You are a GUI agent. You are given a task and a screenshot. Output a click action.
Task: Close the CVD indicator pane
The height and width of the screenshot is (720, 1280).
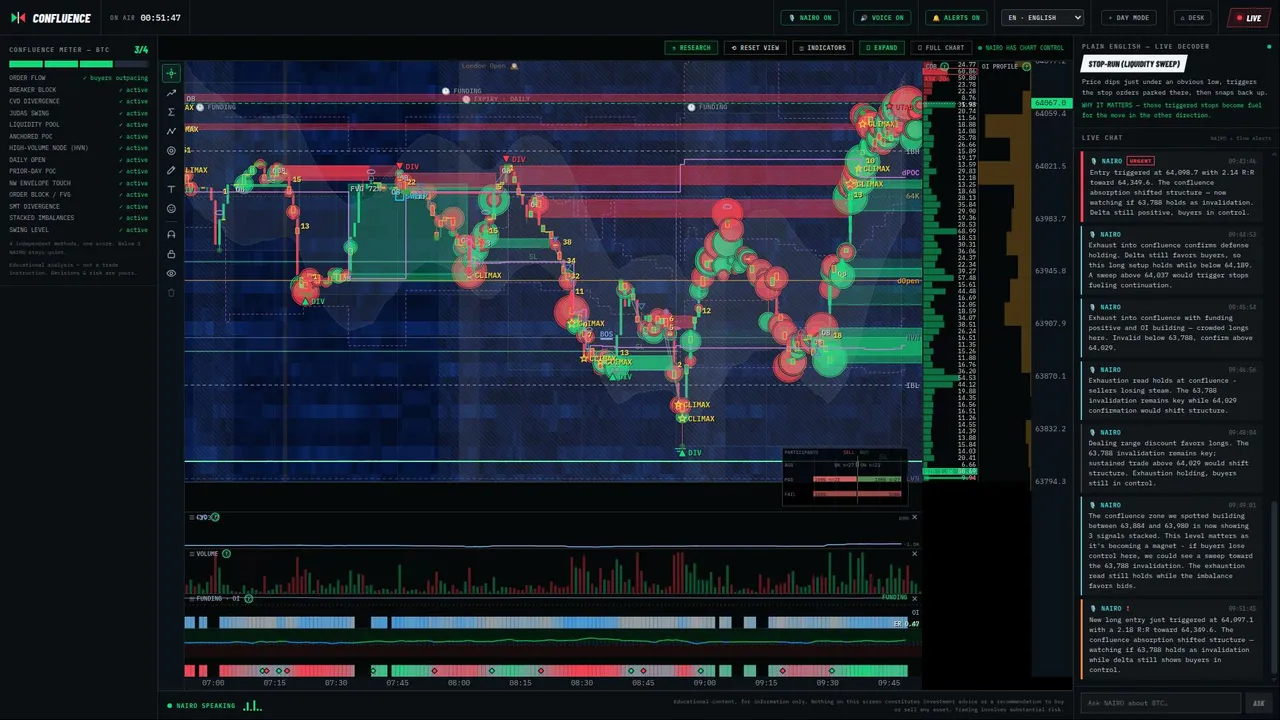[x=914, y=517]
